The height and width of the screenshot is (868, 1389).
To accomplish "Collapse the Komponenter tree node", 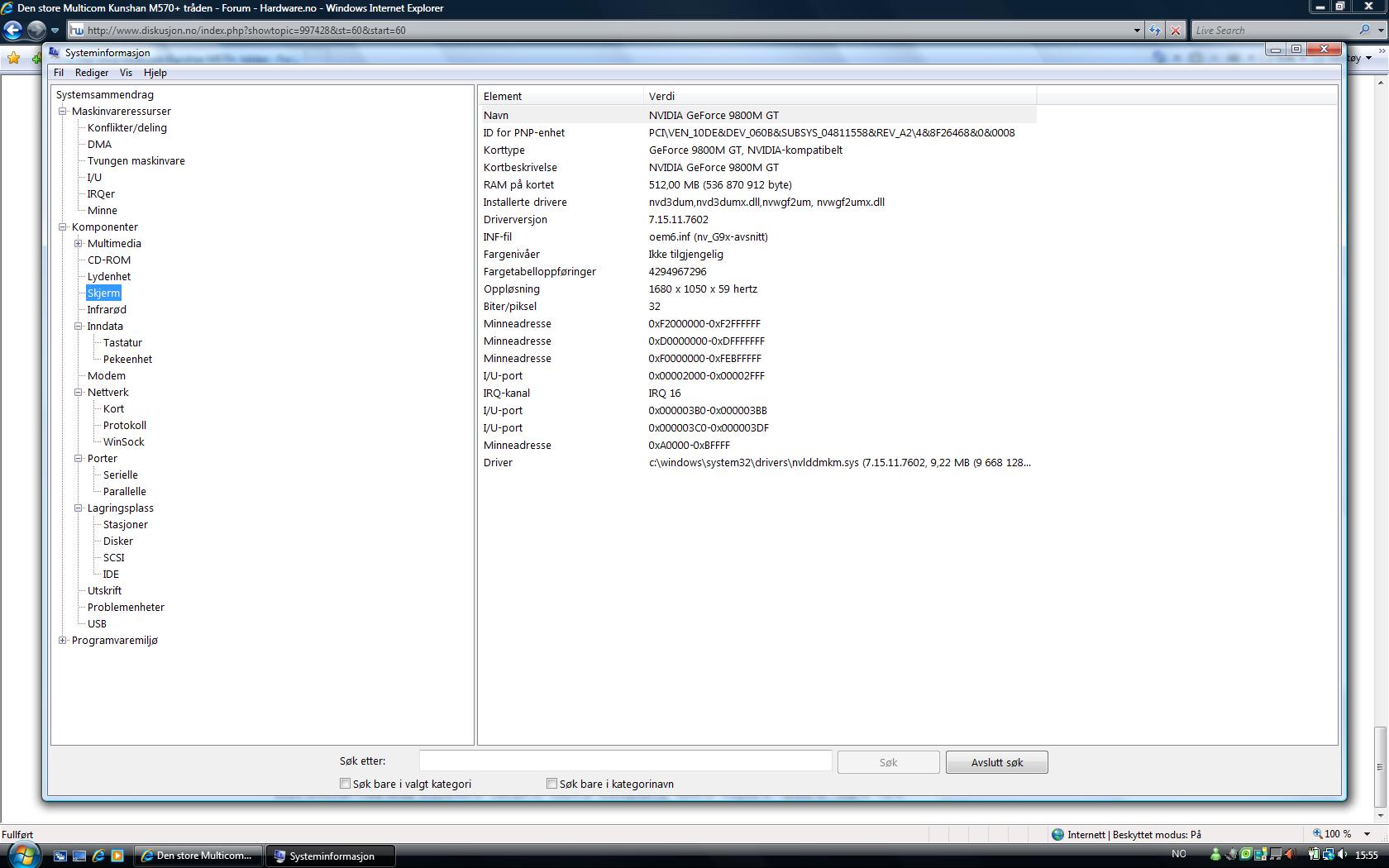I will click(63, 227).
